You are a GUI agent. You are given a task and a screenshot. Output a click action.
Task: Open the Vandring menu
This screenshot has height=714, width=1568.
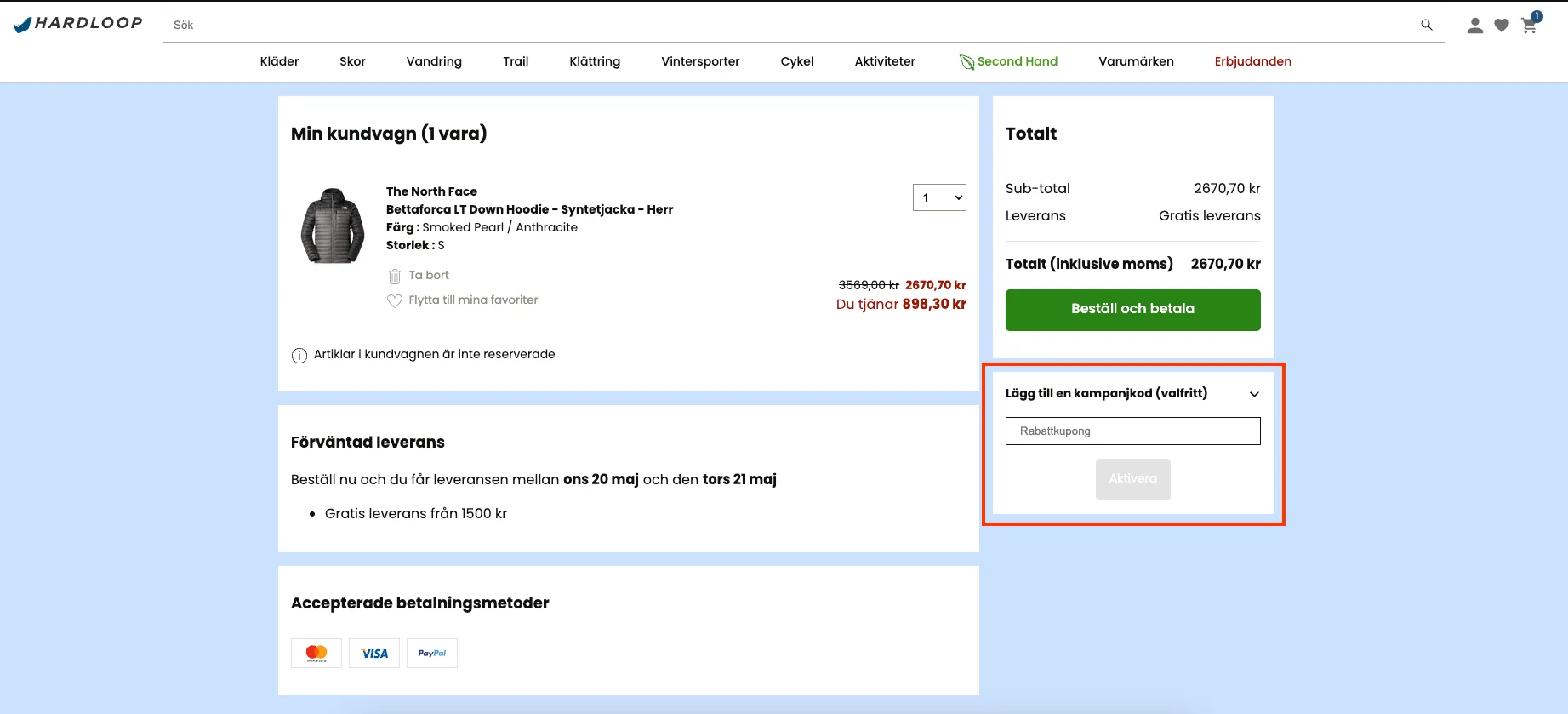coord(434,61)
